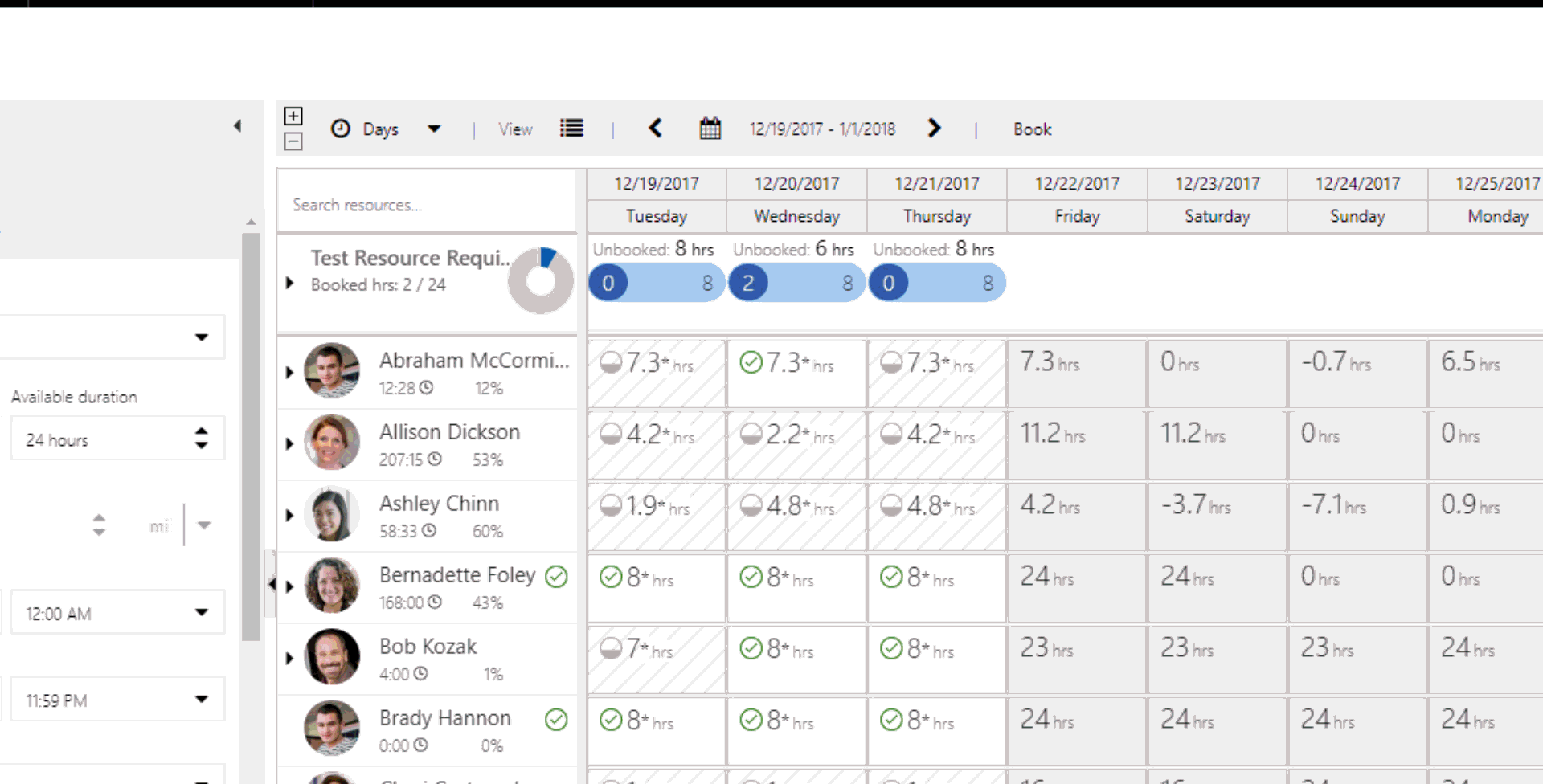
Task: Click the Search resources input field
Action: click(x=427, y=205)
